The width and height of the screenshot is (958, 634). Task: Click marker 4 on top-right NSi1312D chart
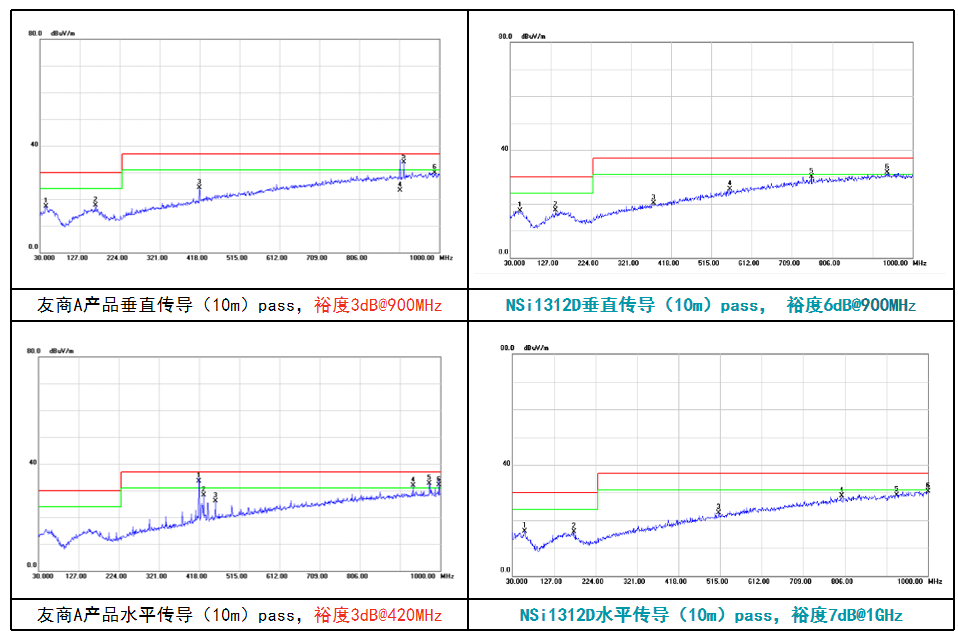tap(729, 187)
